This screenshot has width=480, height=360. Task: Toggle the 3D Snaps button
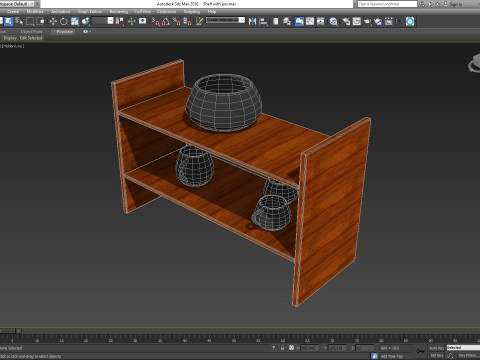tap(156, 21)
